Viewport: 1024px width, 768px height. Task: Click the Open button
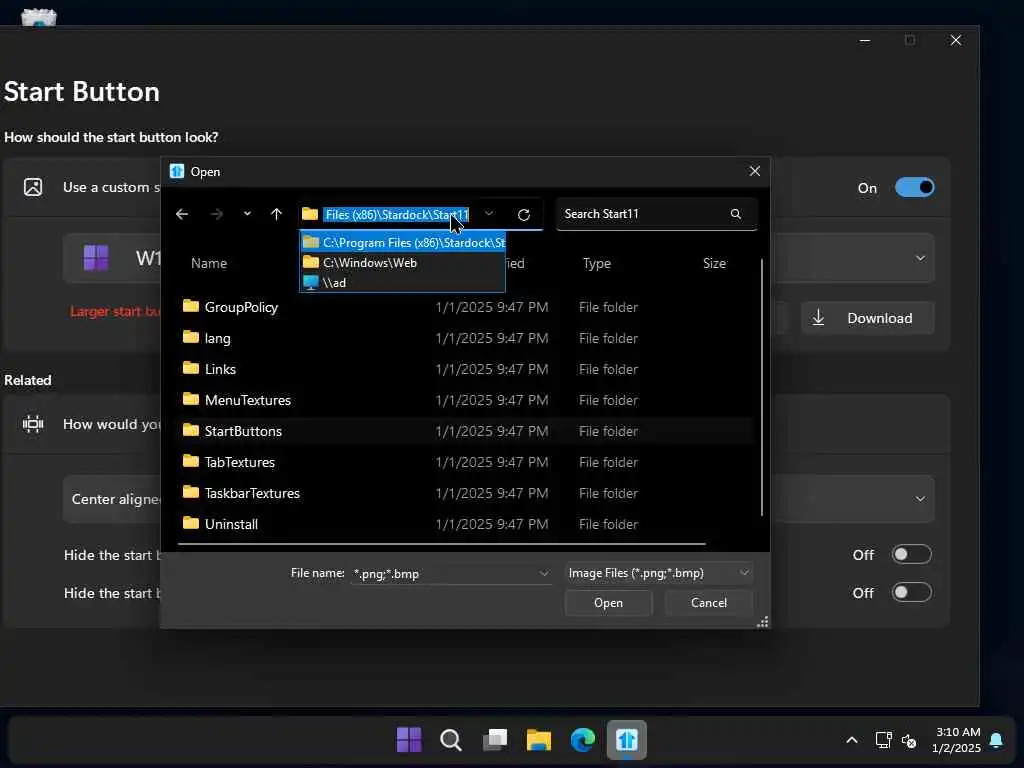point(609,603)
